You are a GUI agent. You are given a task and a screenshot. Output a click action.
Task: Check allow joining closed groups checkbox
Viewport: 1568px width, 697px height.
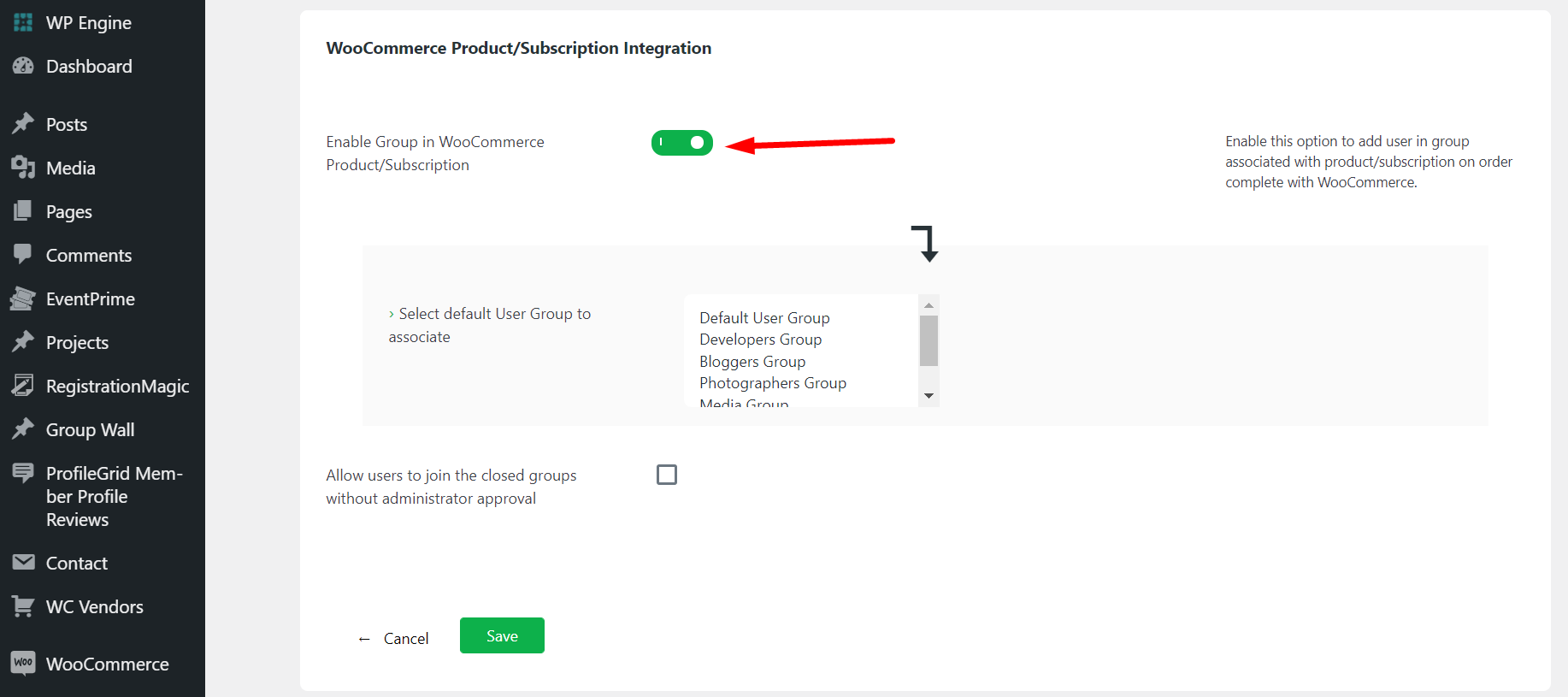point(667,475)
